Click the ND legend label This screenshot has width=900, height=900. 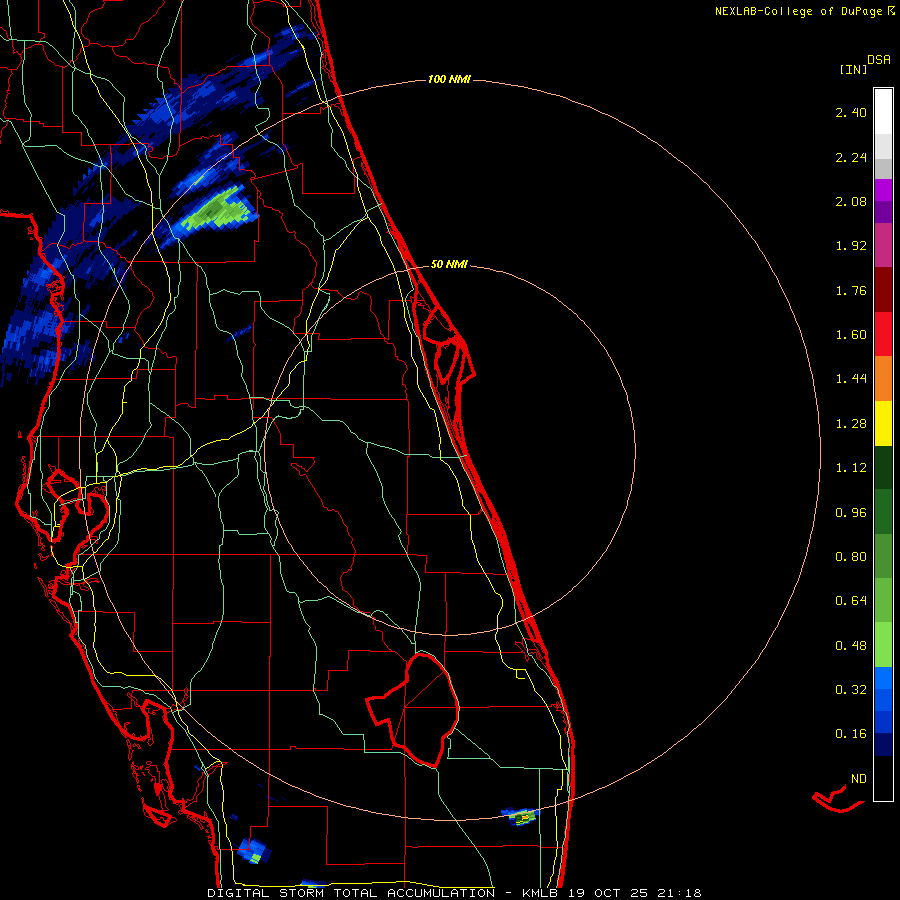(x=859, y=779)
